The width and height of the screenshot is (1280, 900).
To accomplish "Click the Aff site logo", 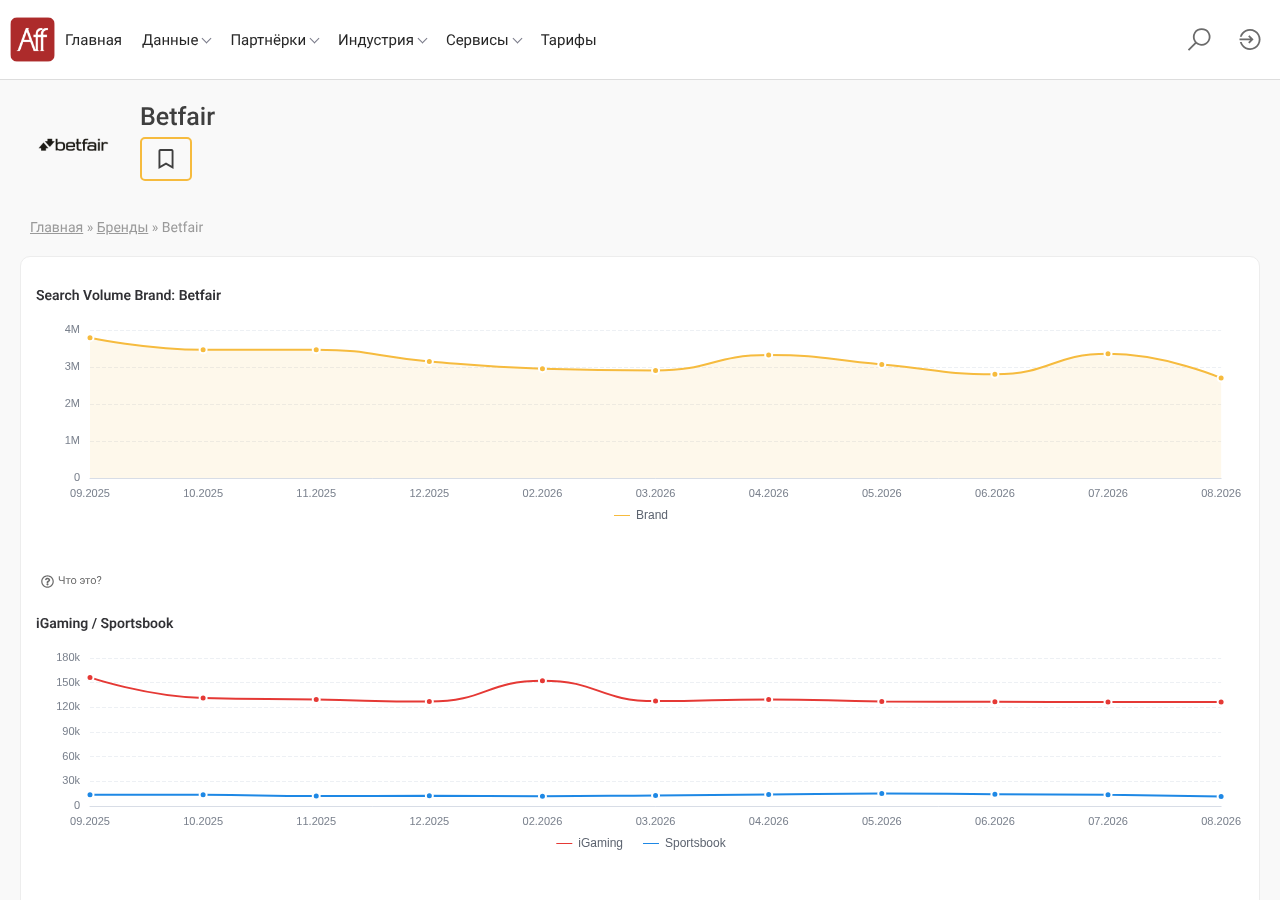I will [x=32, y=39].
